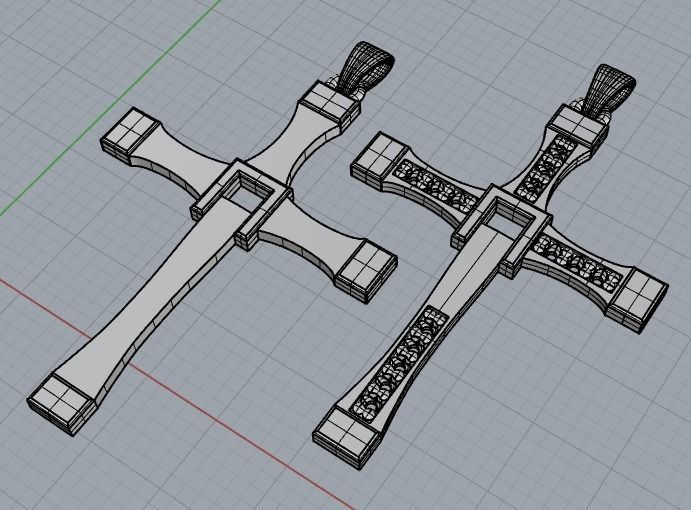The width and height of the screenshot is (691, 510).
Task: Pick the square center frame of gem-set cross
Action: coord(502,231)
